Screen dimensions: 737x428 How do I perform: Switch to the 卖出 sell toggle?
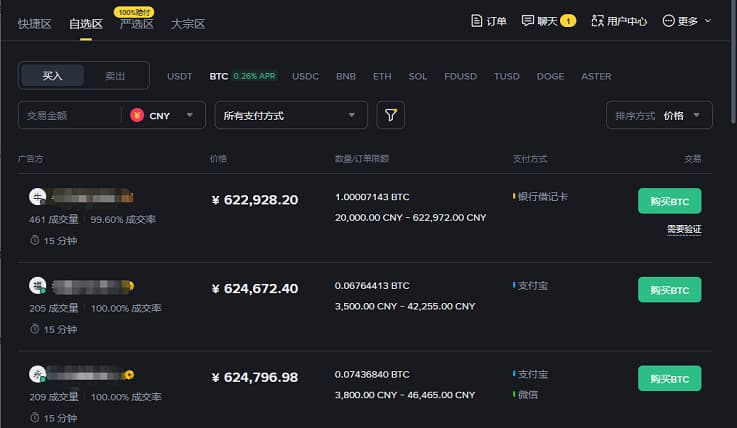pyautogui.click(x=115, y=76)
